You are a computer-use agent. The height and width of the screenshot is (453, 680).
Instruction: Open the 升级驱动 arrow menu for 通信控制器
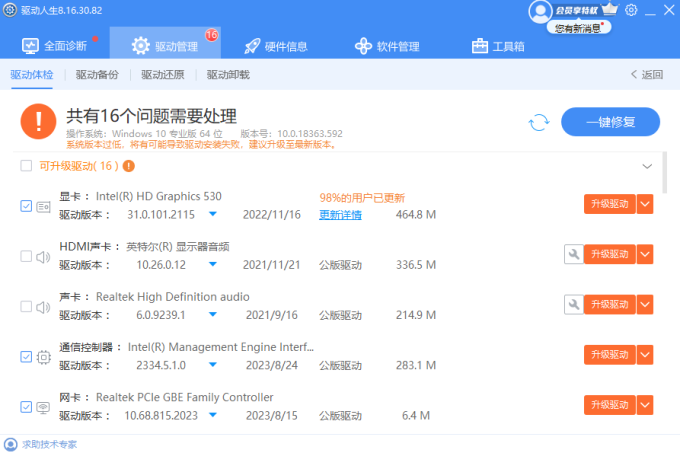click(x=645, y=355)
